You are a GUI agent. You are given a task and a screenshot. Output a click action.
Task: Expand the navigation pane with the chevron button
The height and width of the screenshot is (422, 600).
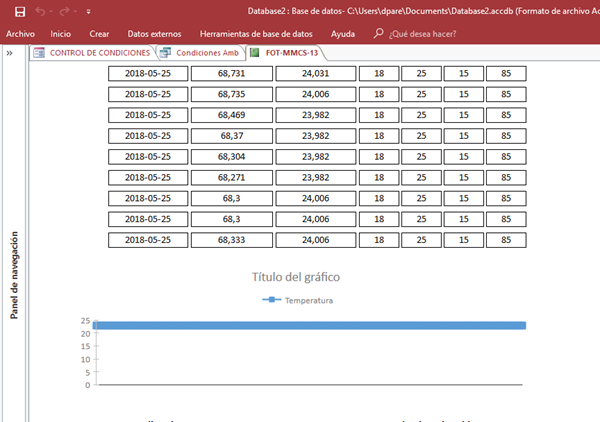10,53
